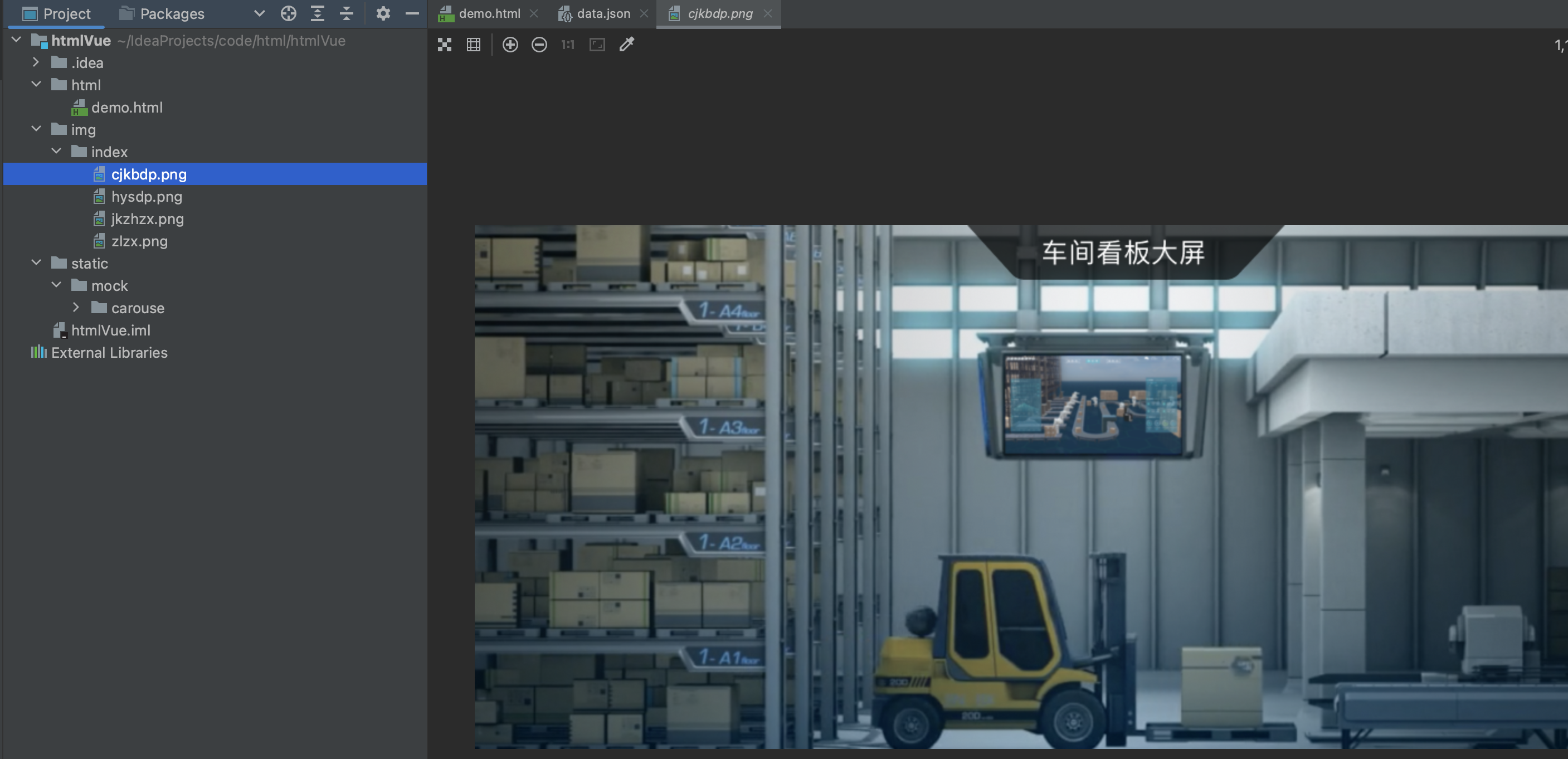This screenshot has width=1568, height=759.
Task: Expand all nodes in project tree
Action: pyautogui.click(x=317, y=13)
